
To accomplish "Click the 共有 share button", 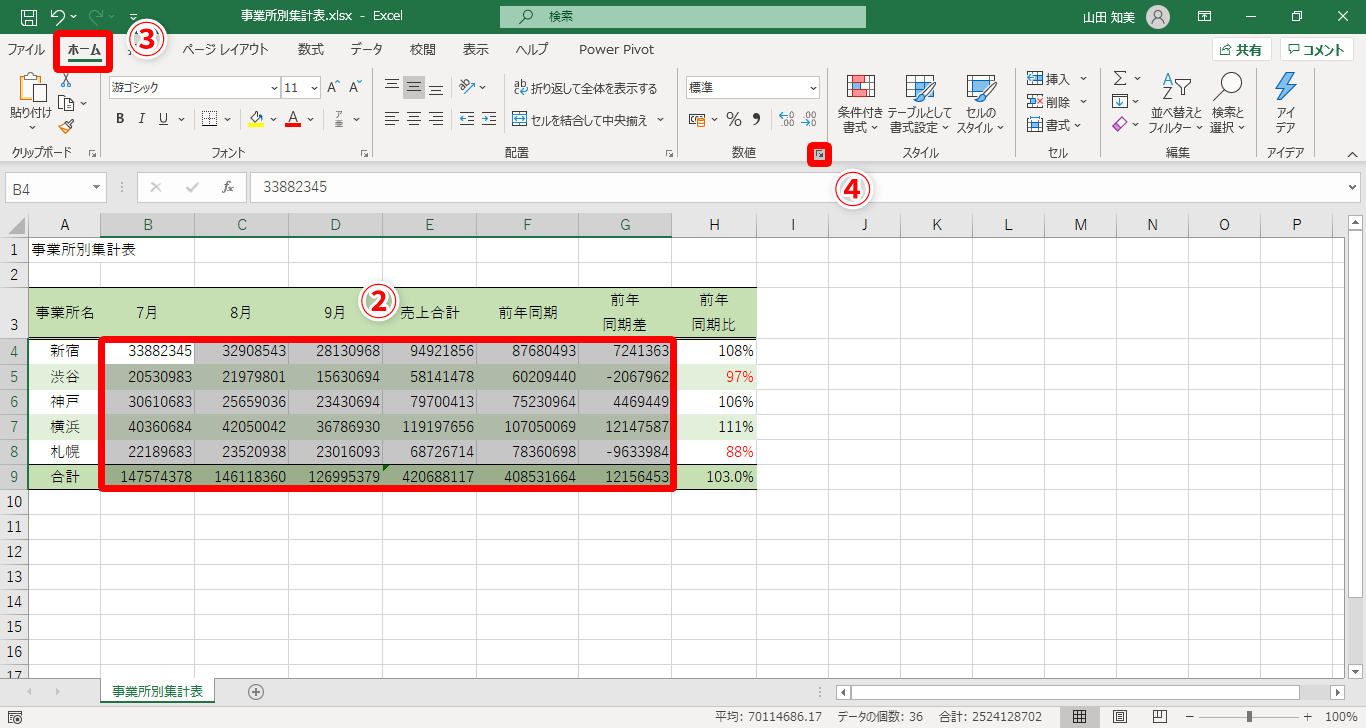I will coord(1241,50).
